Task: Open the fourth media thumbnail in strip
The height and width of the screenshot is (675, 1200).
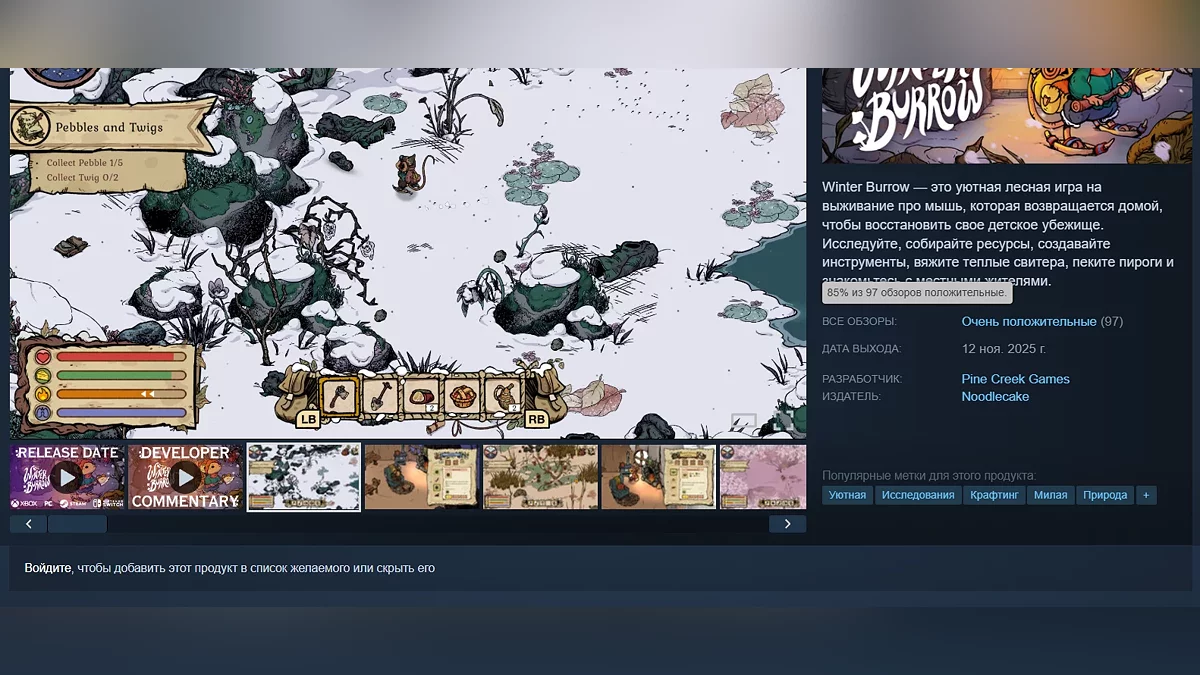Action: 421,477
